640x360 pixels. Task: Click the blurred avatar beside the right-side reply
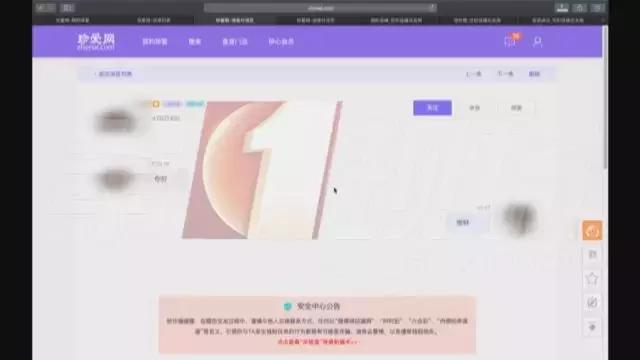pyautogui.click(x=519, y=219)
